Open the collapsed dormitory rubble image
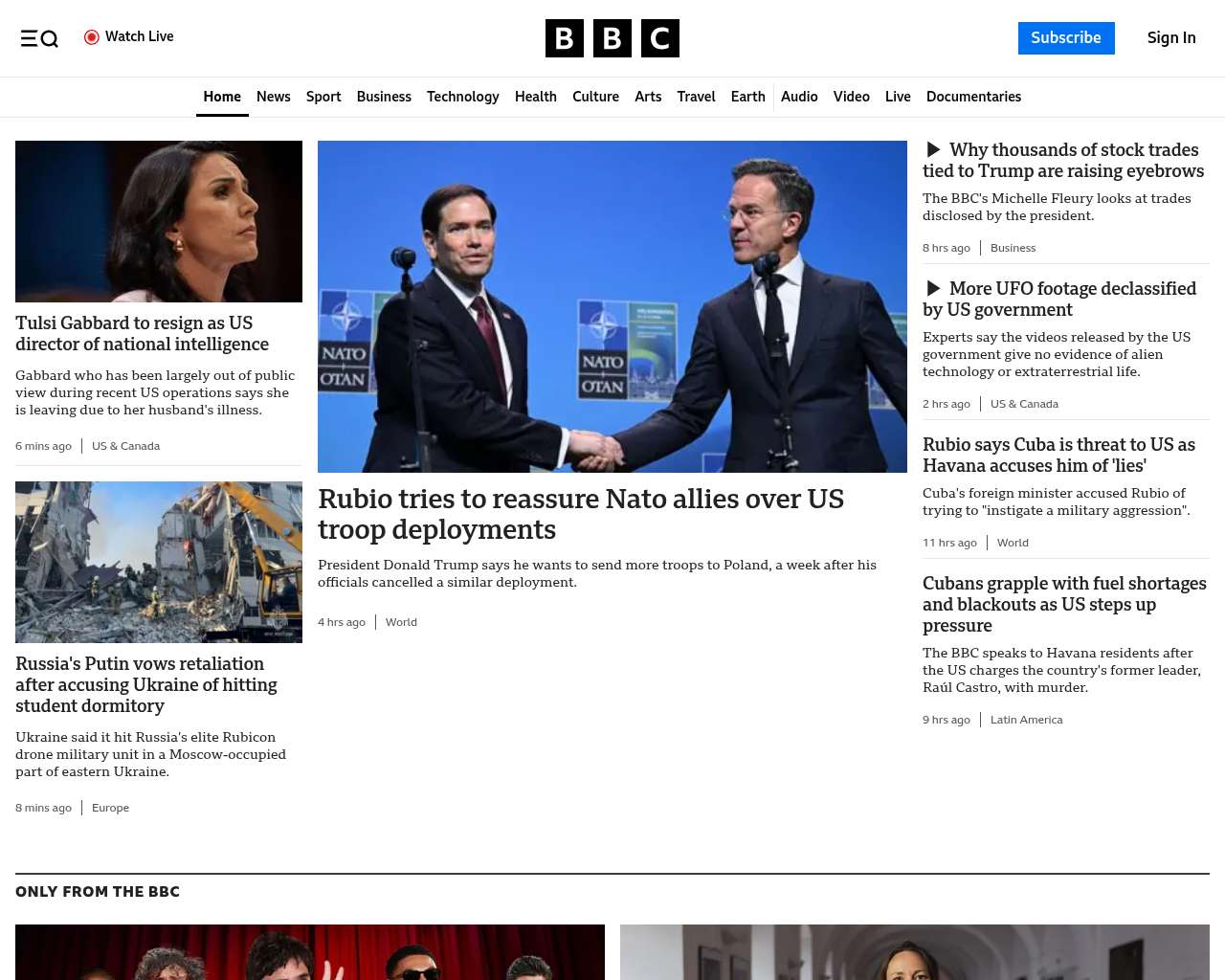 [159, 562]
